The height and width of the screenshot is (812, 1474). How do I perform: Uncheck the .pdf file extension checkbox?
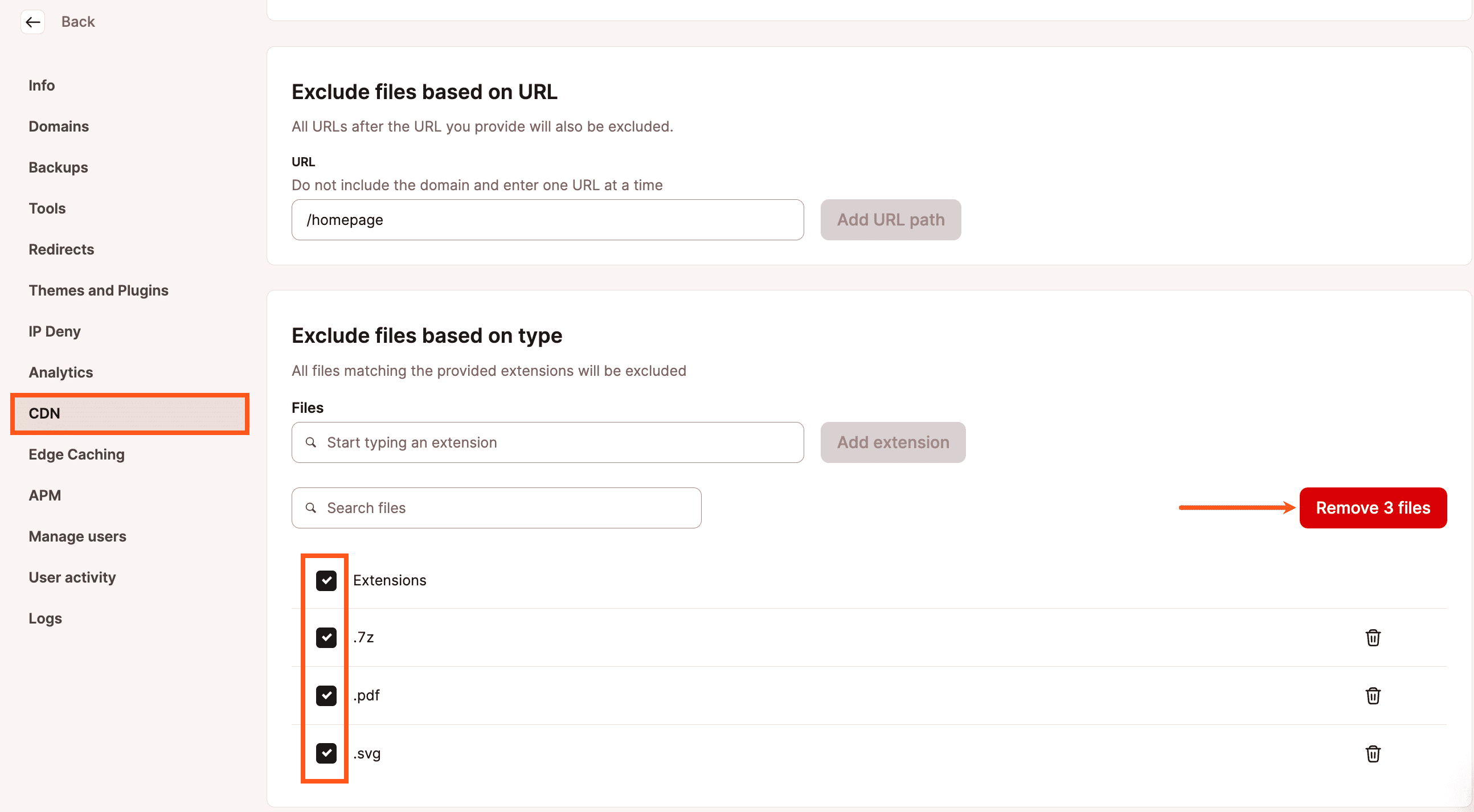tap(326, 694)
